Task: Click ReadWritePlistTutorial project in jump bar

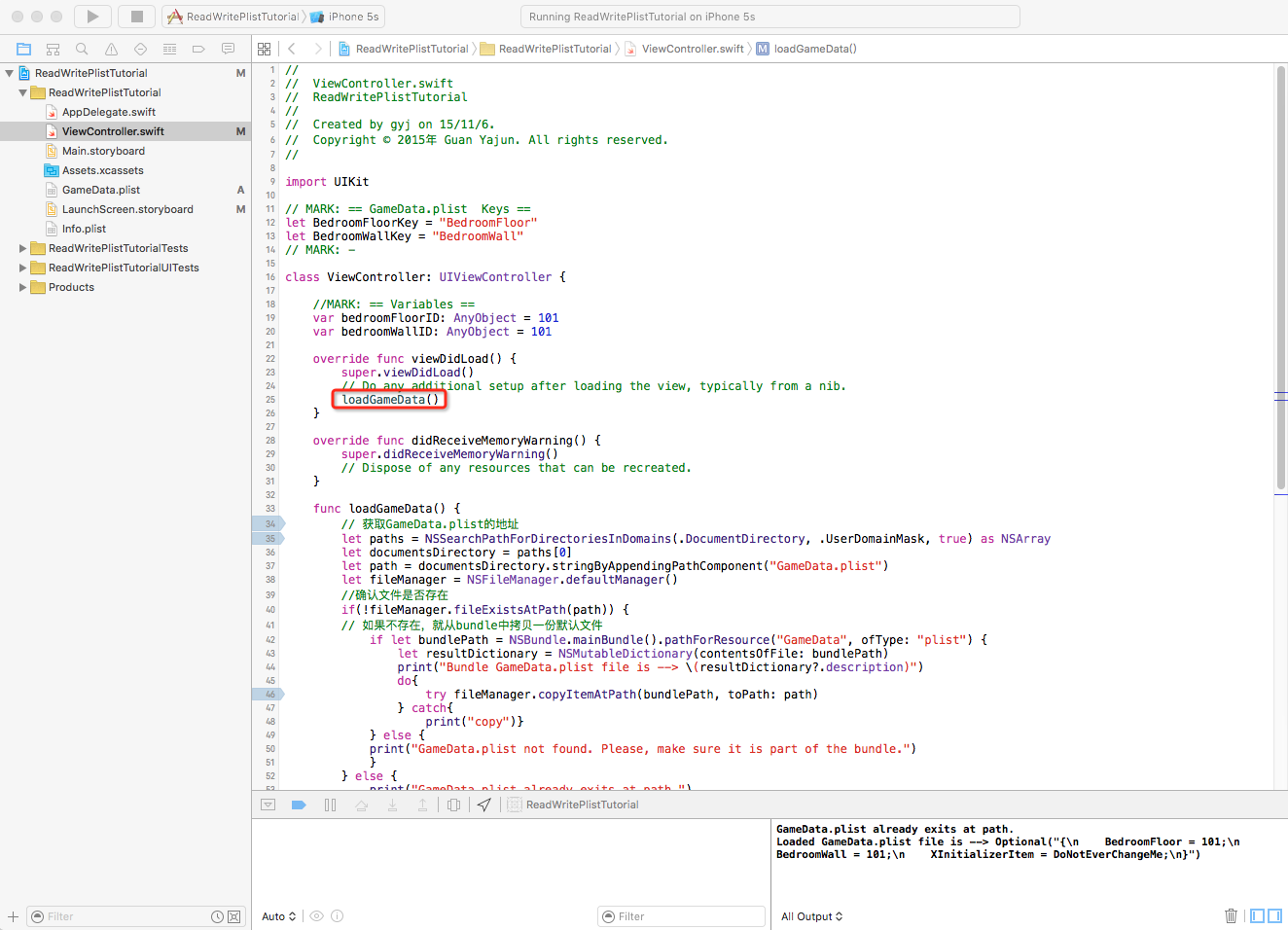Action: click(403, 49)
